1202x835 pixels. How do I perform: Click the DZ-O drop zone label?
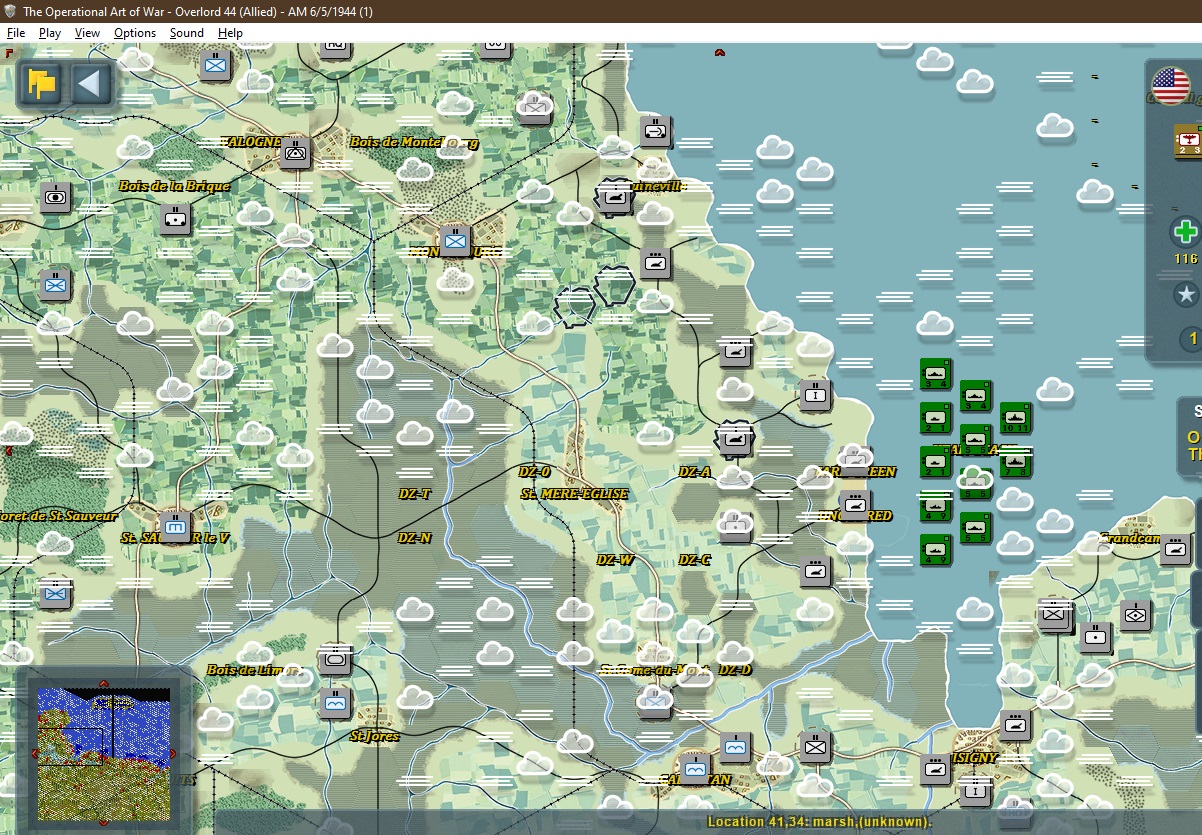tap(534, 472)
